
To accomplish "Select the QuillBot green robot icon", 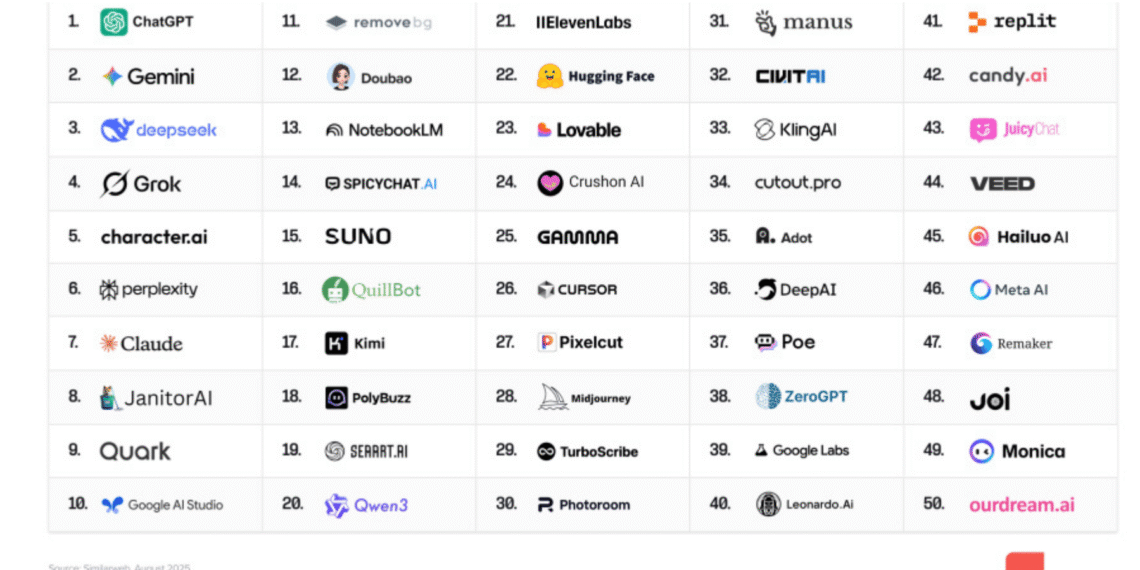I will tap(335, 290).
